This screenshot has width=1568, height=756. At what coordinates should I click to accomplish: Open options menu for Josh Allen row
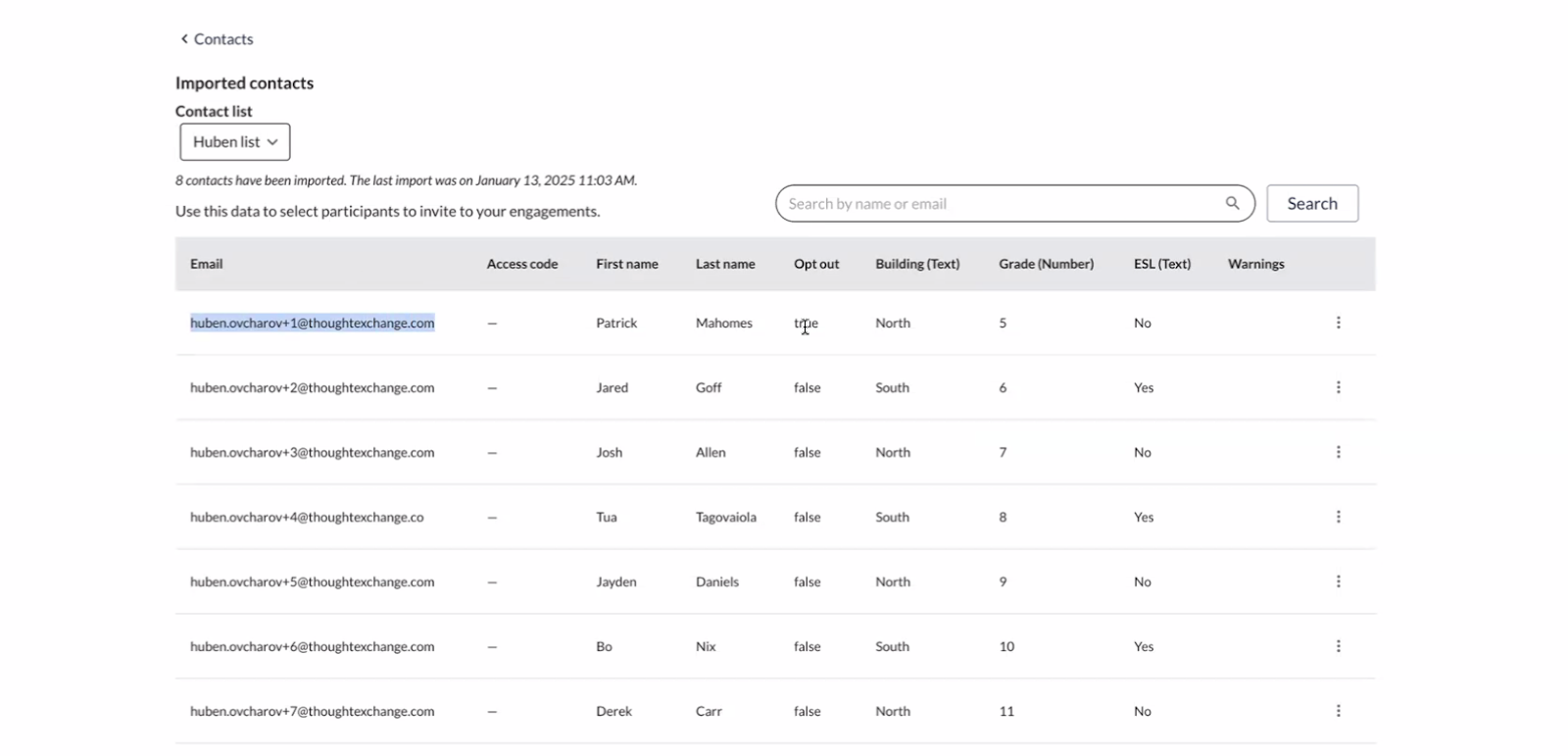[x=1338, y=452]
